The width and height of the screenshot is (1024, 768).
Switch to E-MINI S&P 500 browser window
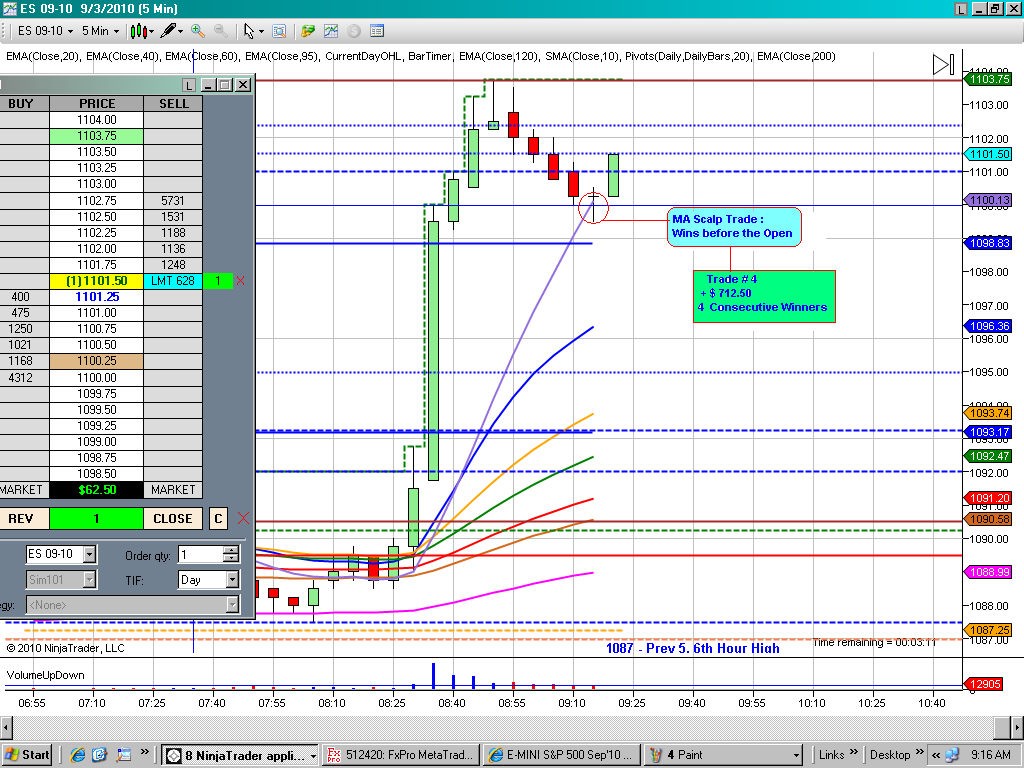[562, 755]
